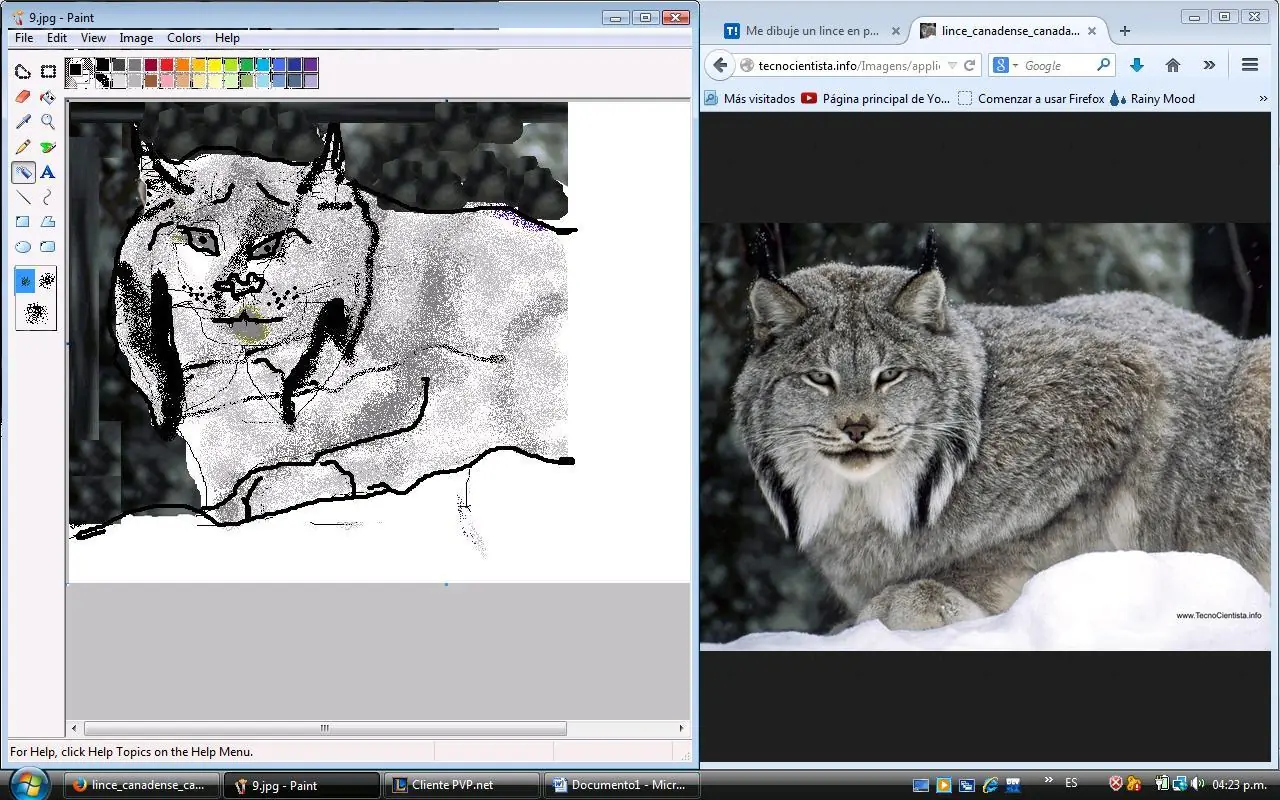Select the medium airbrush spray size

[47, 282]
